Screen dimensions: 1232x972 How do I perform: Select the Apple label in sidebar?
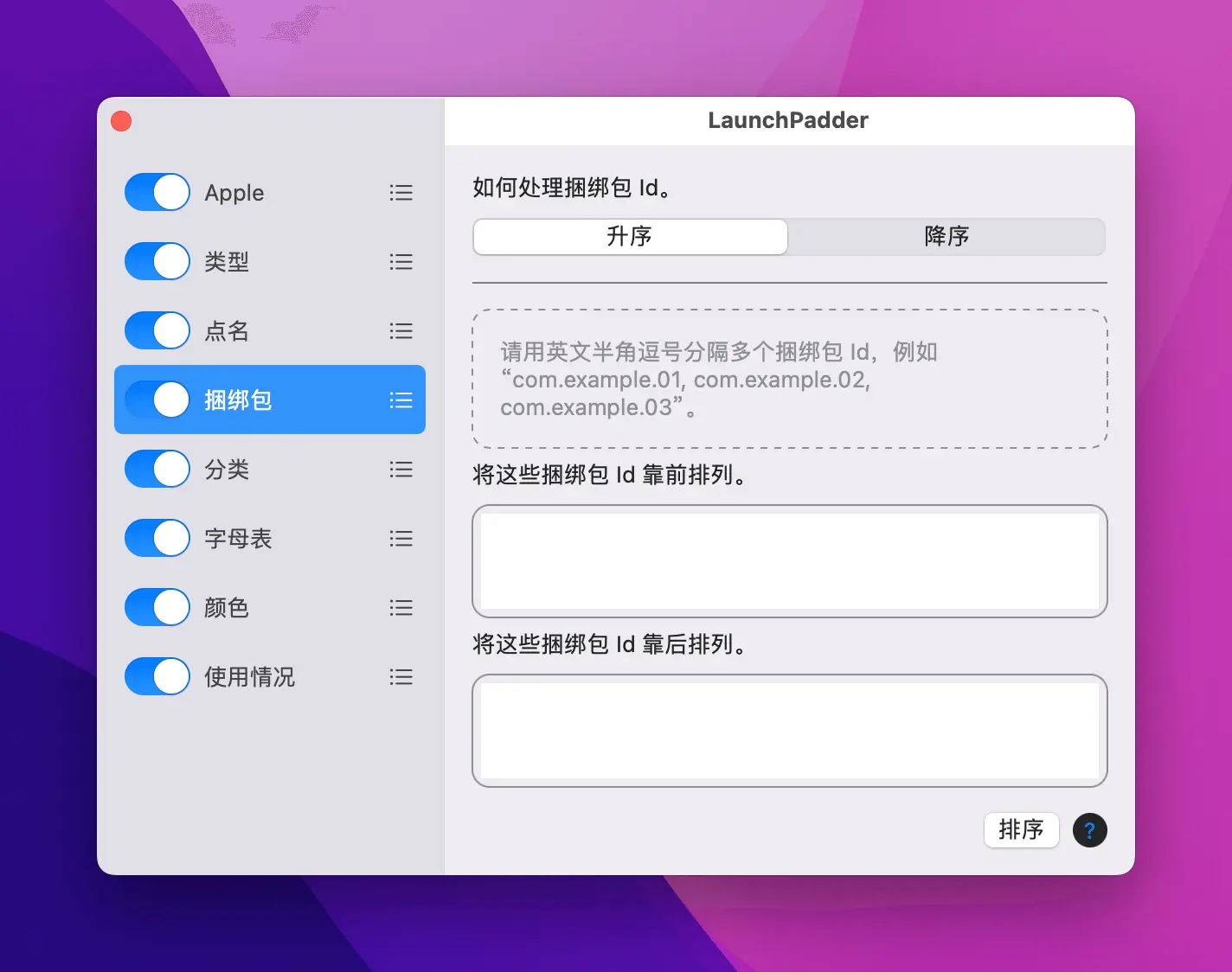pyautogui.click(x=234, y=193)
